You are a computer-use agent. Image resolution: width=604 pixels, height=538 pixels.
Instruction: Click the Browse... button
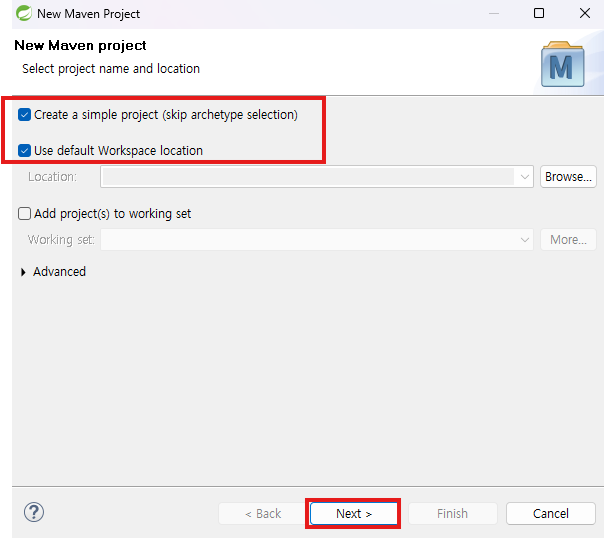click(568, 177)
